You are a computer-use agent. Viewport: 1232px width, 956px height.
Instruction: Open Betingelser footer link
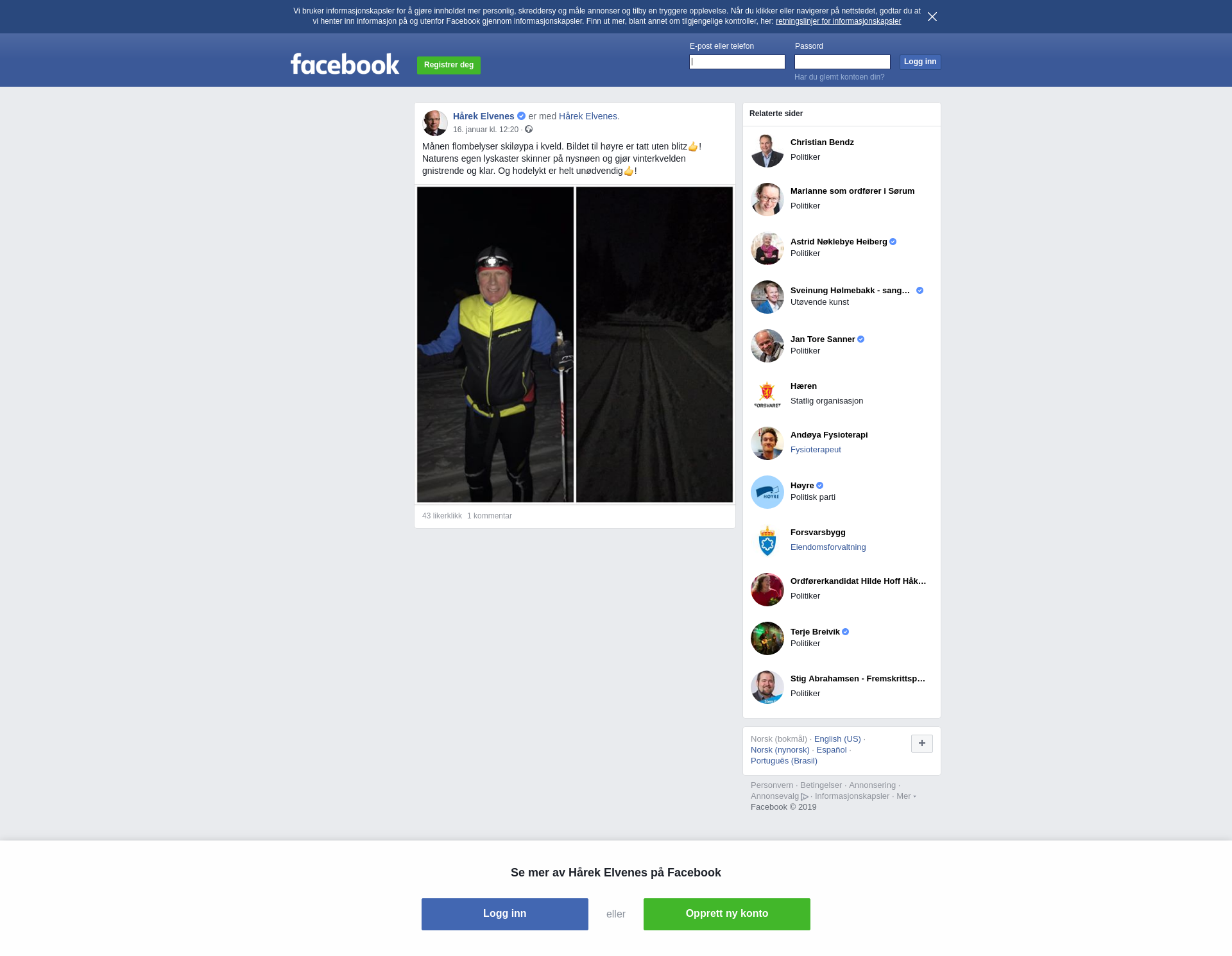(x=821, y=785)
